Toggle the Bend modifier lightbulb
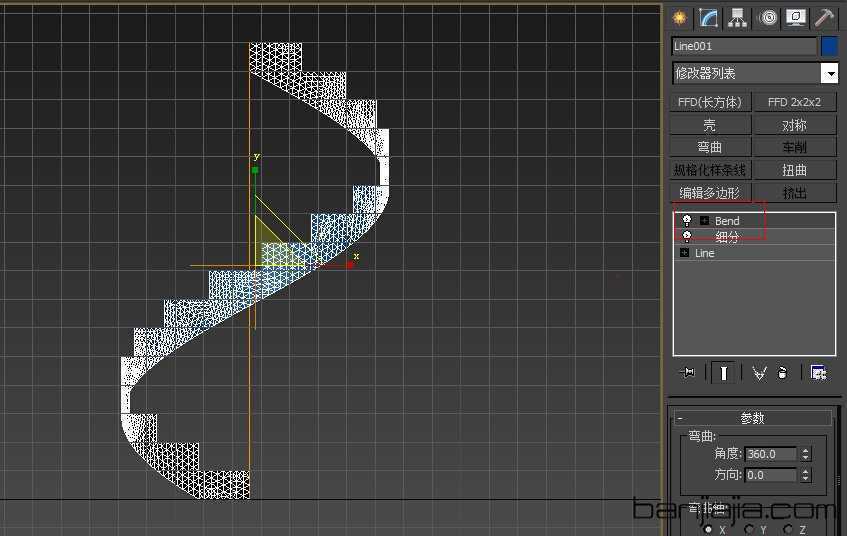Screen dimensions: 847x536 687,220
